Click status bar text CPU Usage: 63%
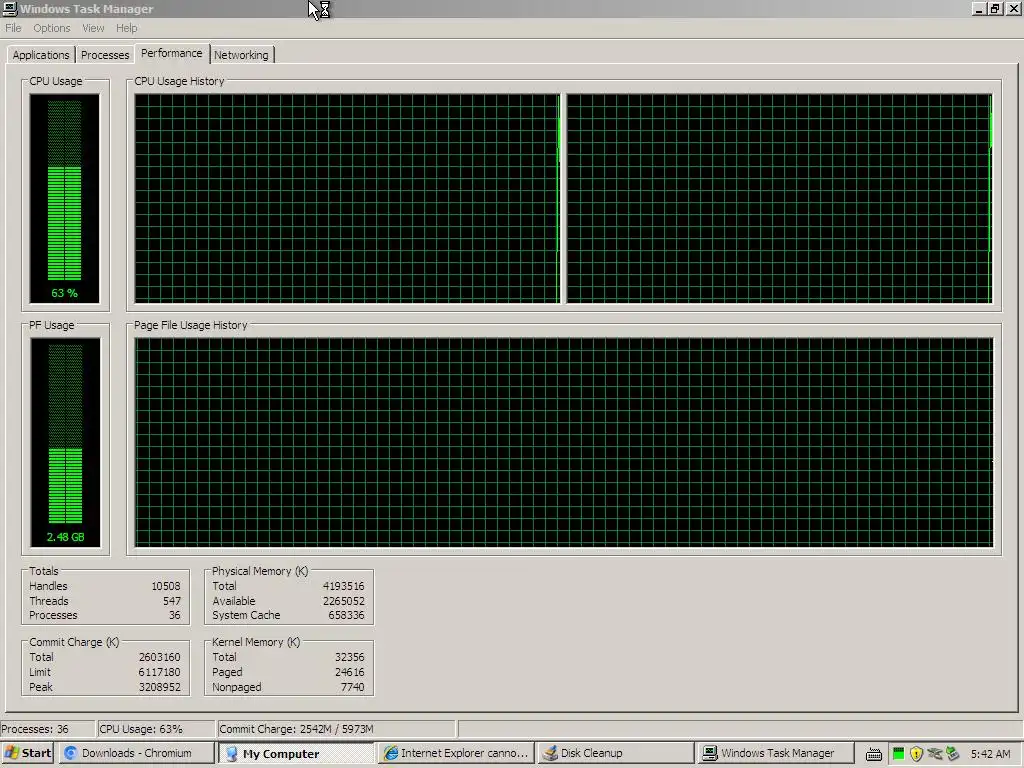The height and width of the screenshot is (768, 1024). (141, 729)
